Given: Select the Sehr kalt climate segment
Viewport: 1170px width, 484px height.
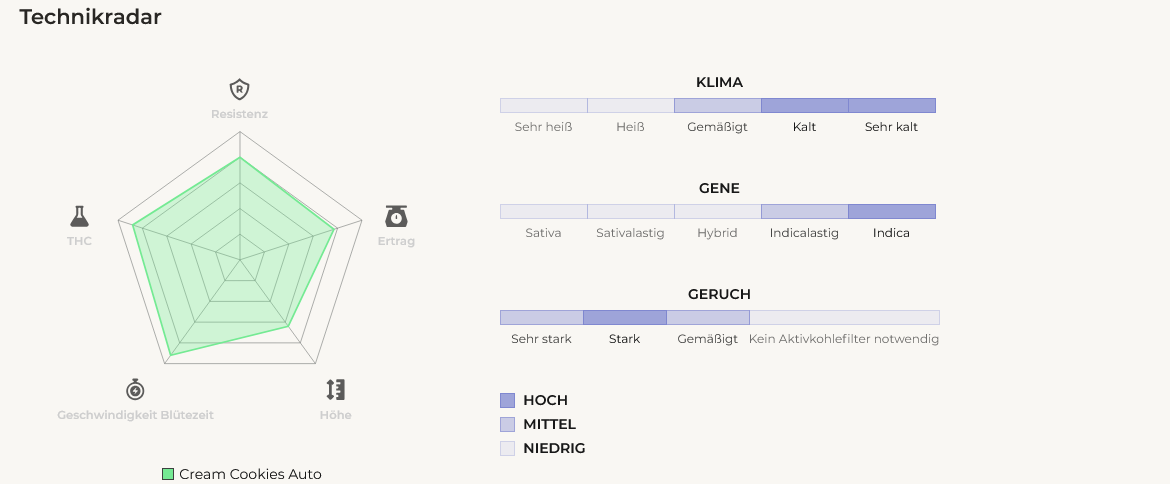Looking at the screenshot, I should tap(892, 105).
